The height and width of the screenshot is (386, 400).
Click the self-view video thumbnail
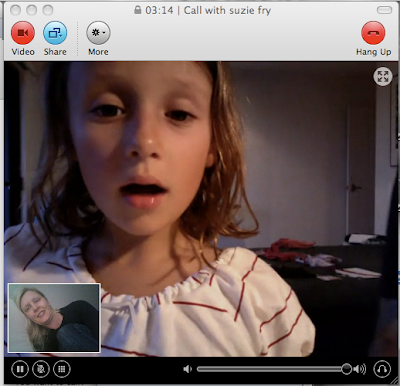tap(54, 318)
